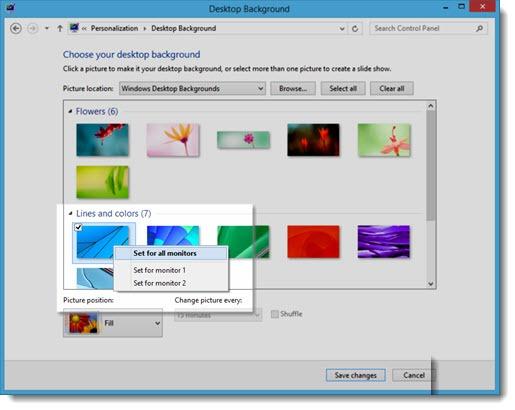This screenshot has width=515, height=410.
Task: Click the Up one level arrow
Action: (x=60, y=29)
